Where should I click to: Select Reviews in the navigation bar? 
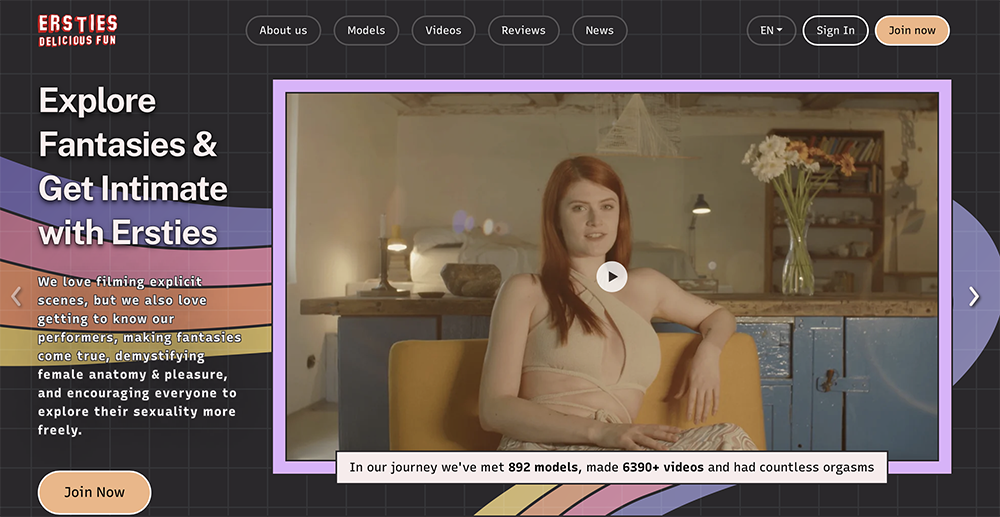click(x=524, y=31)
